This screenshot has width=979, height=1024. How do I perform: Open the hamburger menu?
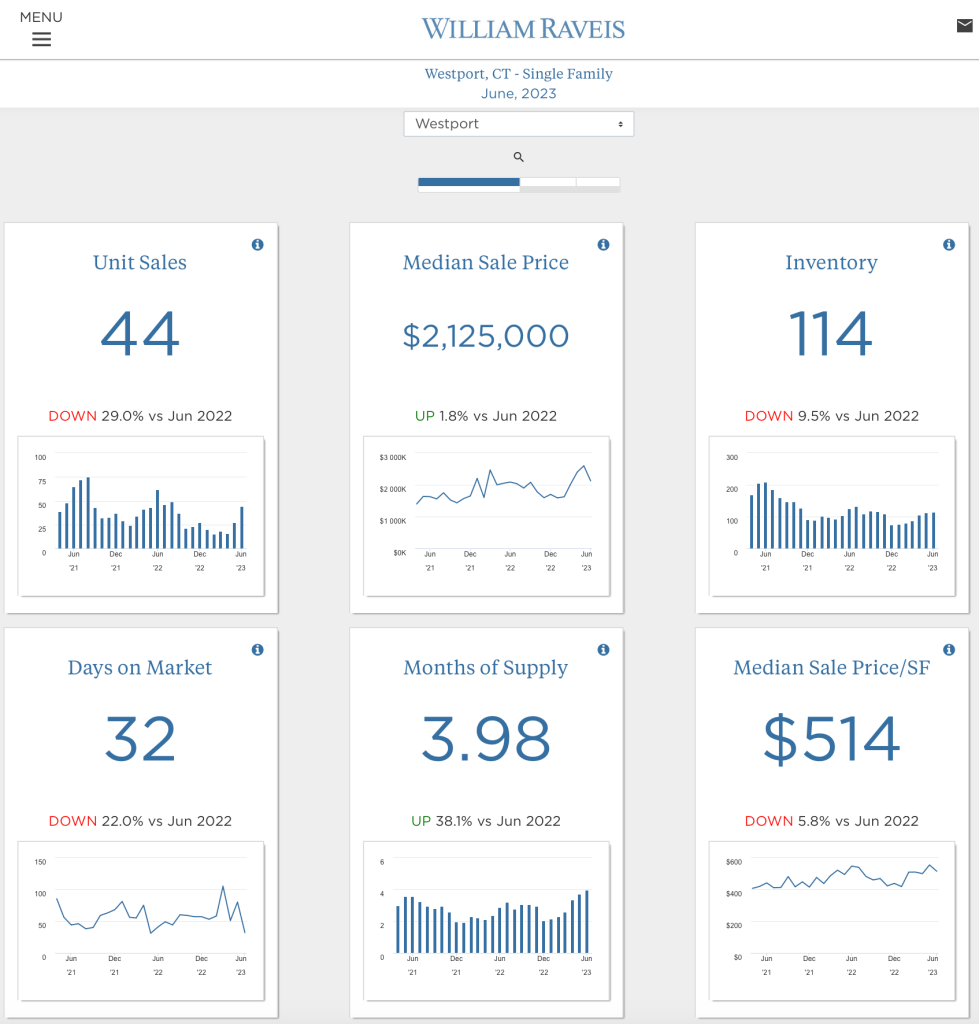41,39
